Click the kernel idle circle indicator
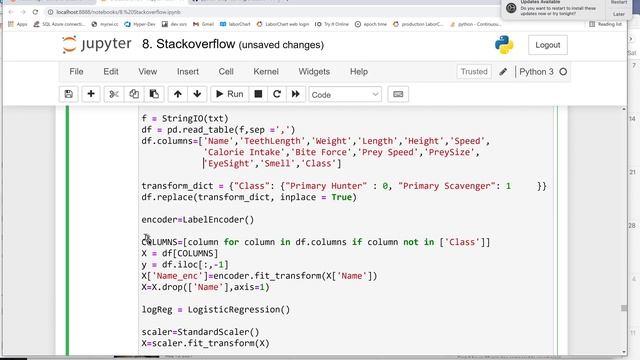 pyautogui.click(x=563, y=72)
